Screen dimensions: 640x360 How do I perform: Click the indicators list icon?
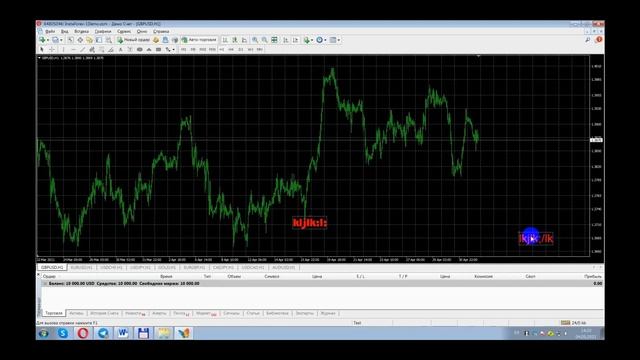pos(307,40)
